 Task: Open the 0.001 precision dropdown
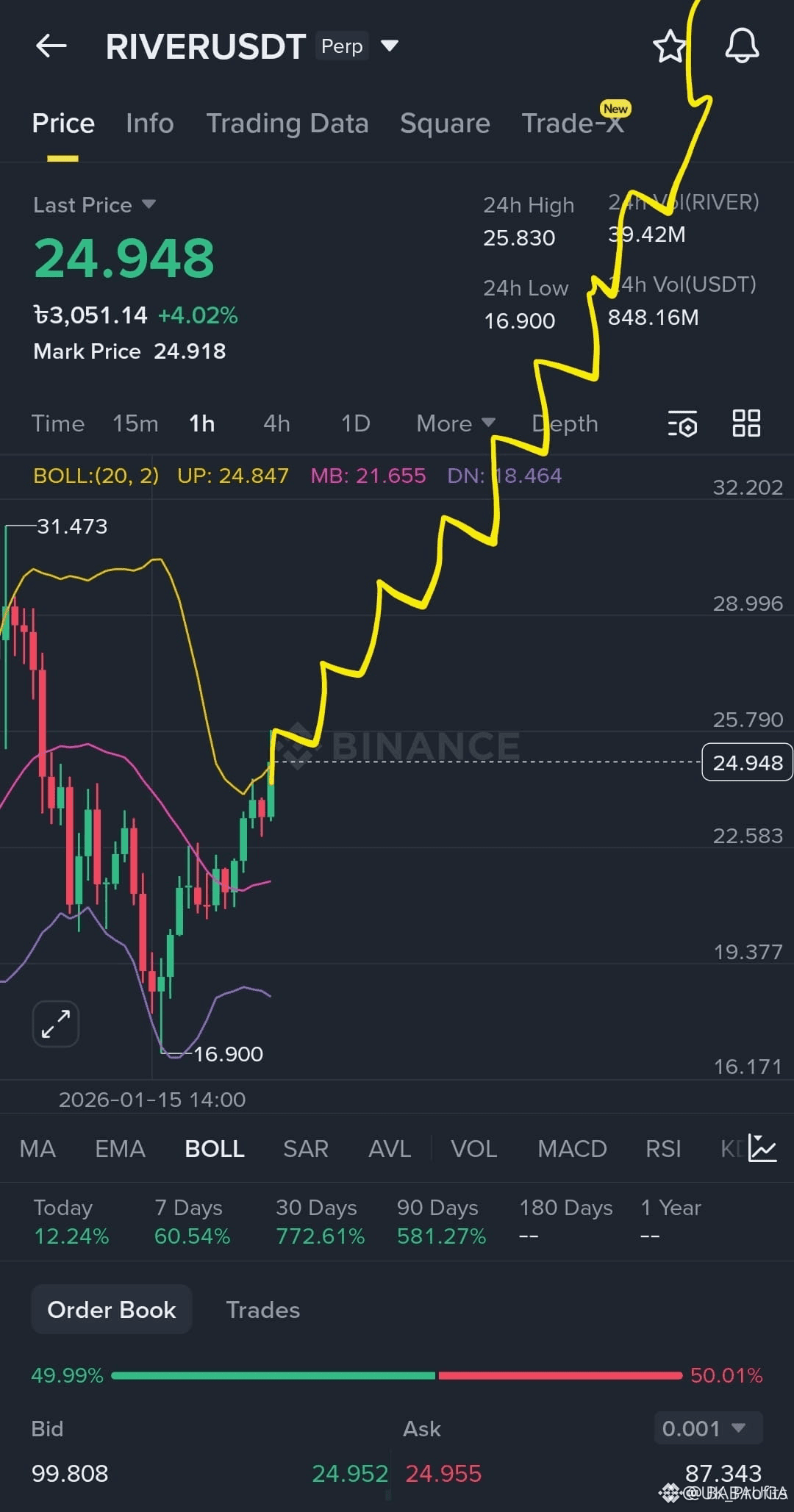tap(707, 1428)
